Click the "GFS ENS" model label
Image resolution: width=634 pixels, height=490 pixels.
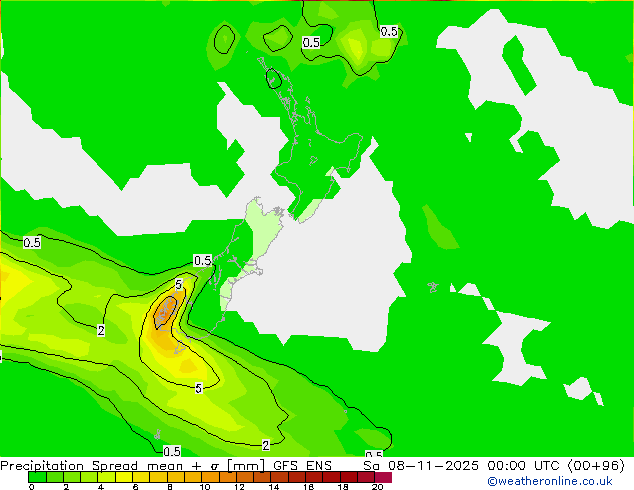(302, 465)
